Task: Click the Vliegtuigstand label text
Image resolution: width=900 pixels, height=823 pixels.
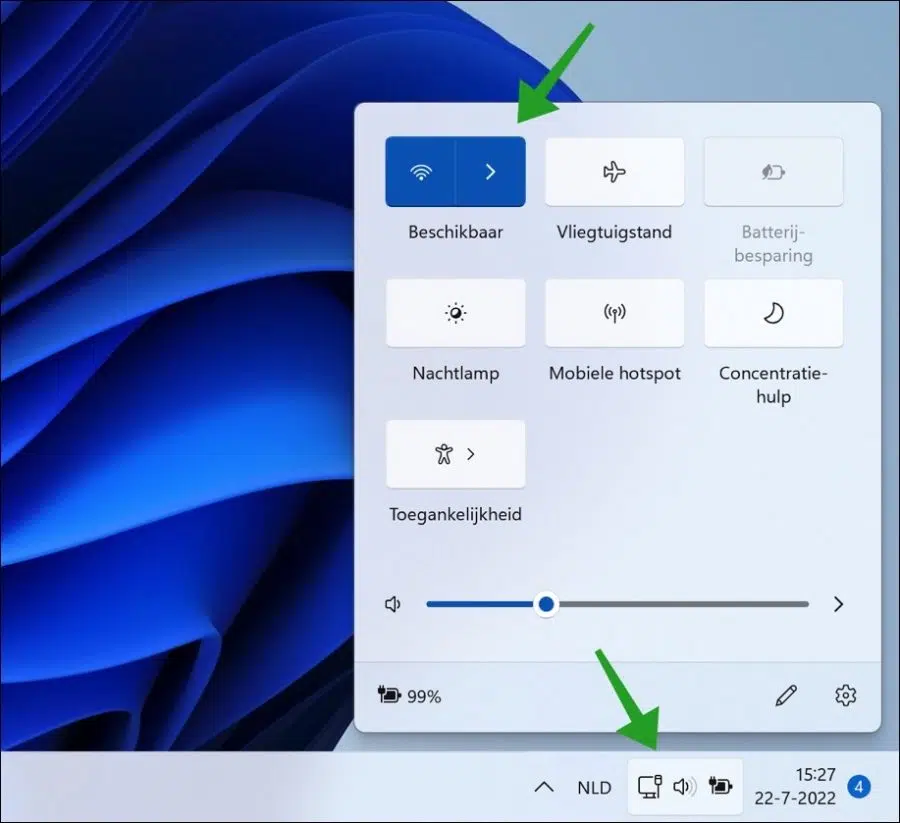Action: (x=614, y=232)
